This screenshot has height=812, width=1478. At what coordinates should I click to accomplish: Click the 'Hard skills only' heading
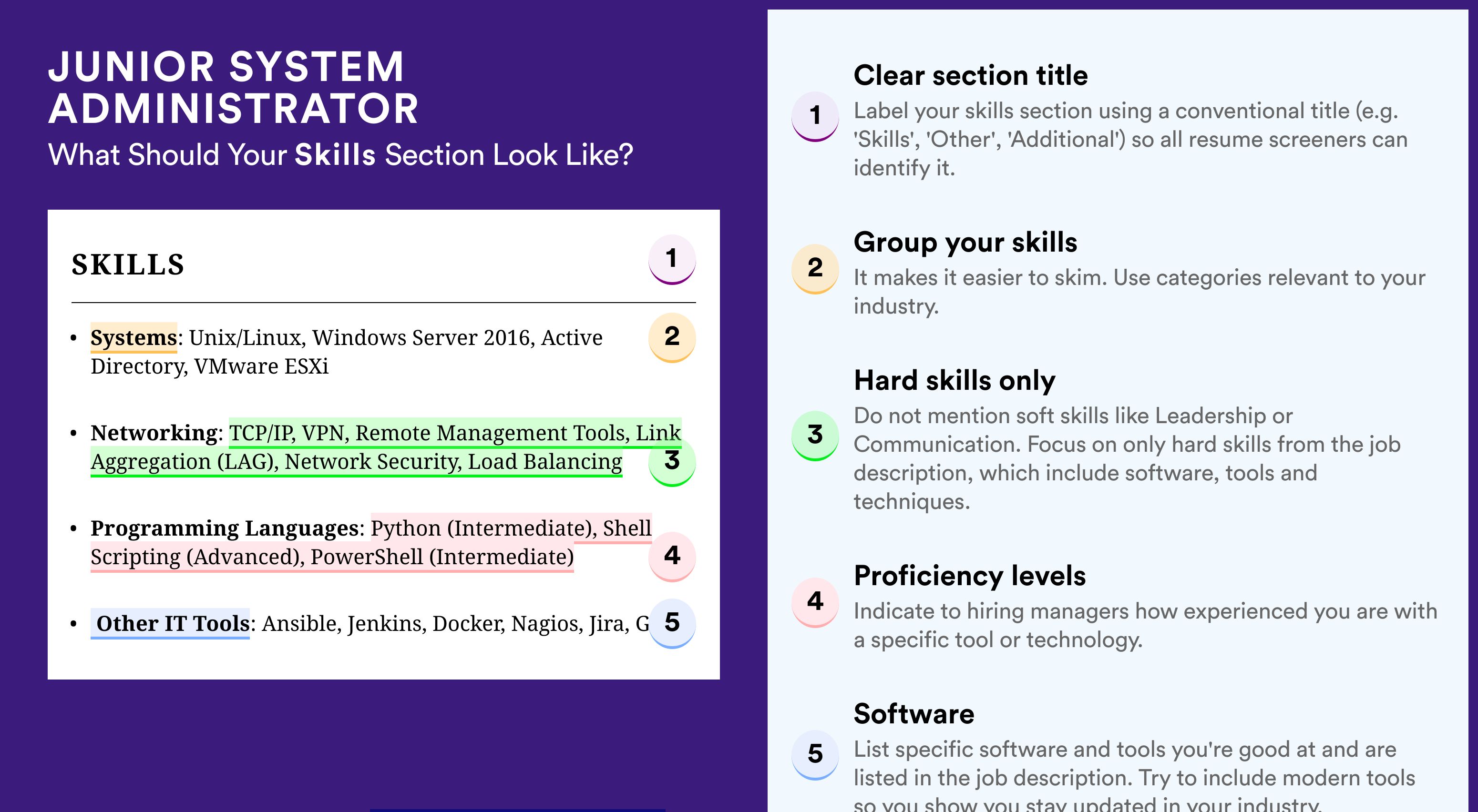954,380
